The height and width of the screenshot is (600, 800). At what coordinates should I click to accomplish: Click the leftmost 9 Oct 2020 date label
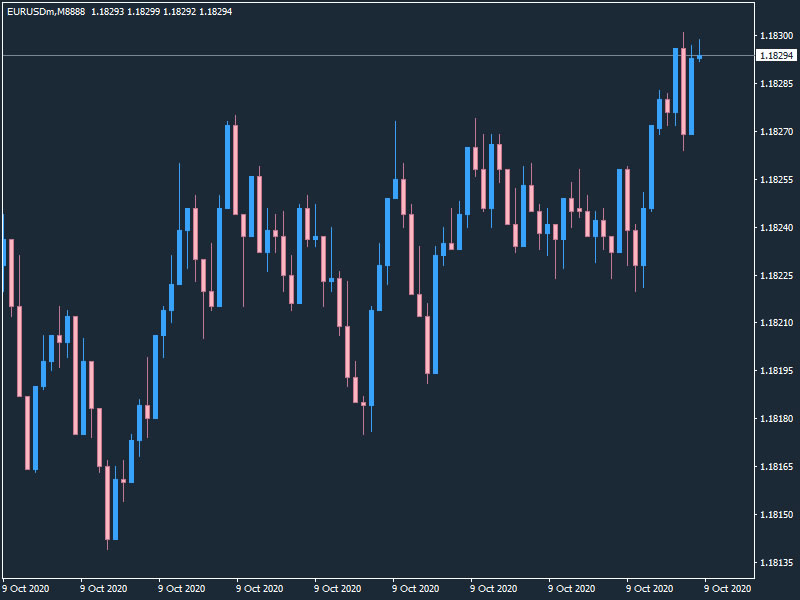pos(25,589)
